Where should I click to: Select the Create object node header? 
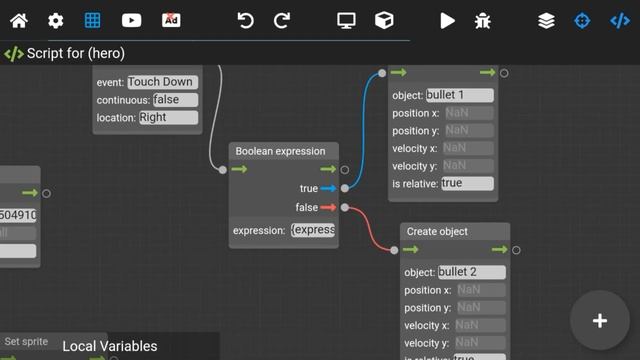pyautogui.click(x=455, y=231)
